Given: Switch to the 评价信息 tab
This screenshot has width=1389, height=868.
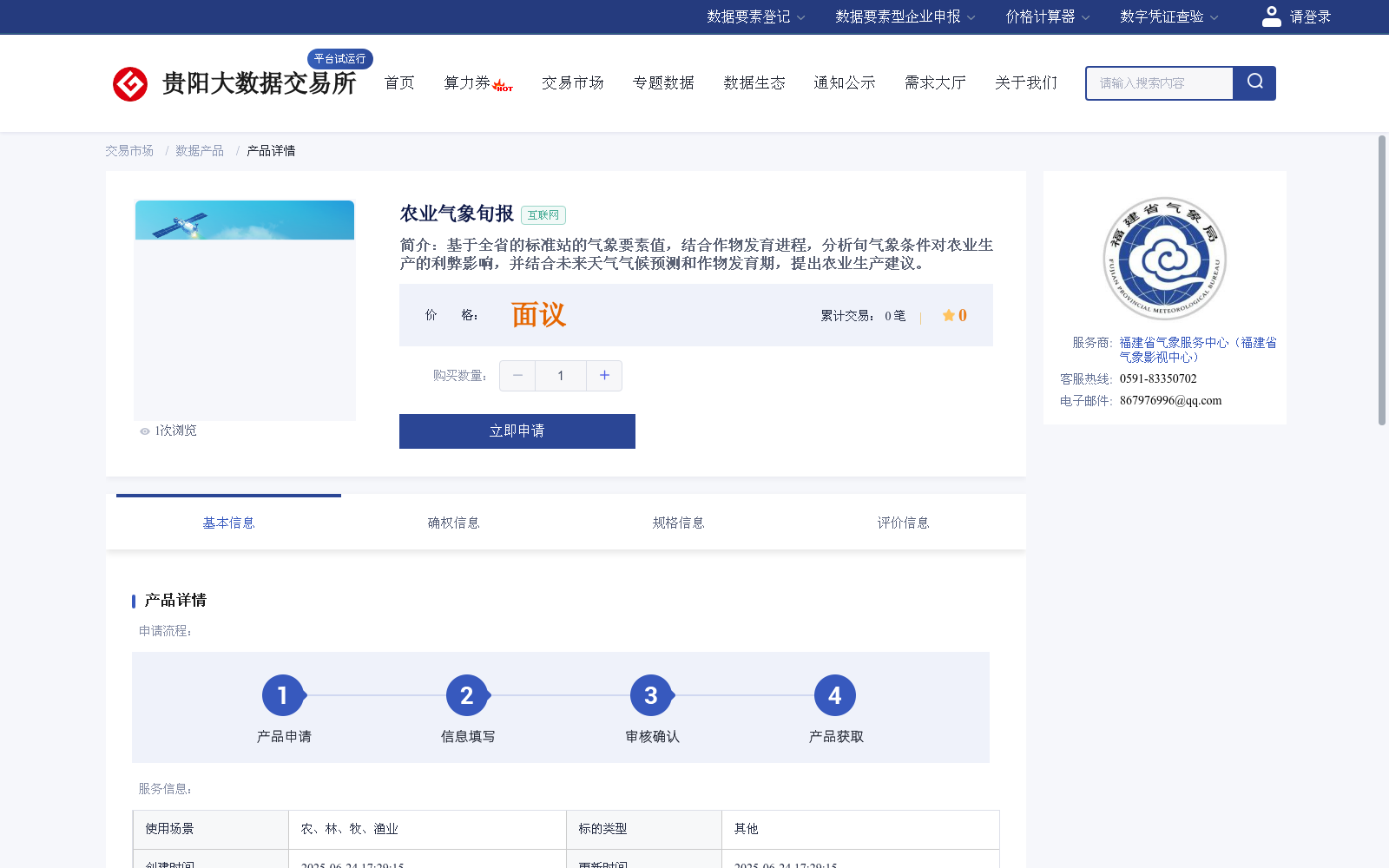Looking at the screenshot, I should click(x=903, y=523).
